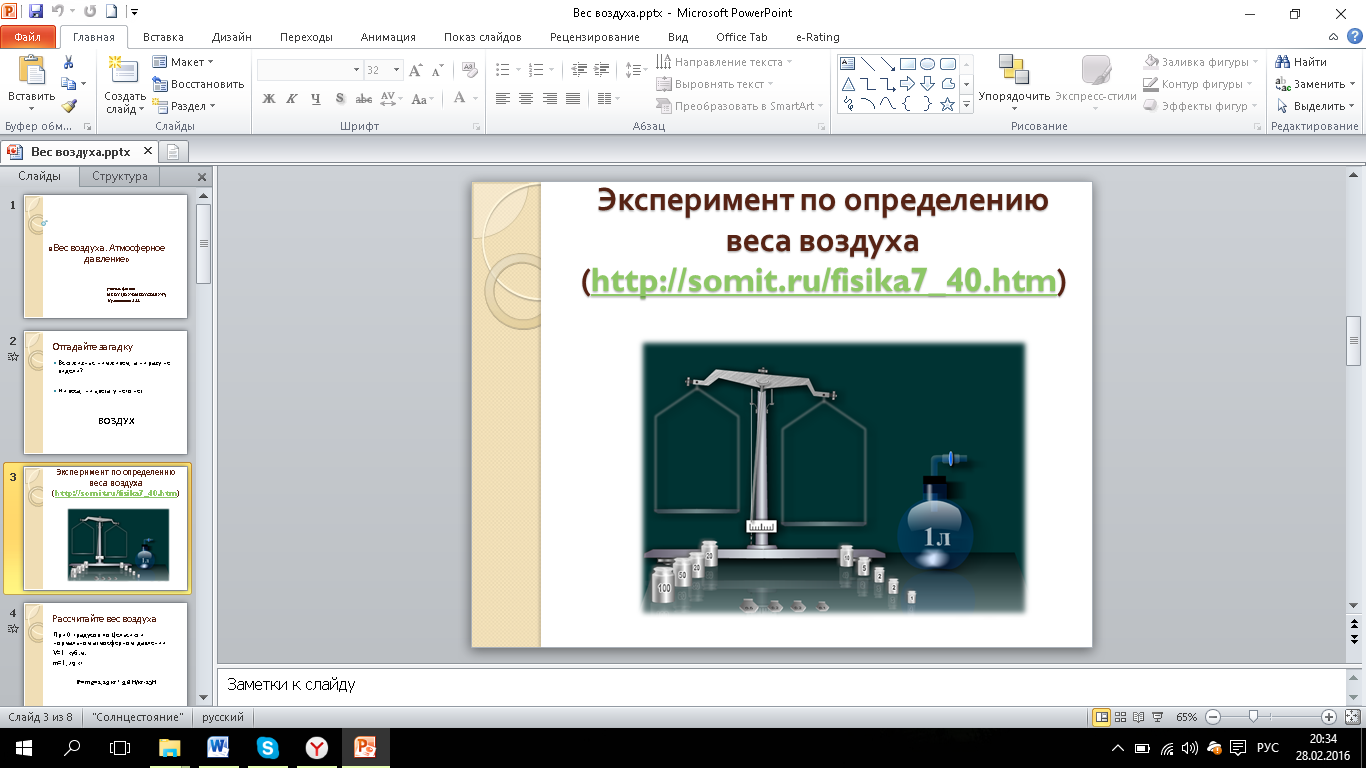This screenshot has width=1366, height=768.
Task: Pick the five-point Star shape
Action: pyautogui.click(x=947, y=104)
